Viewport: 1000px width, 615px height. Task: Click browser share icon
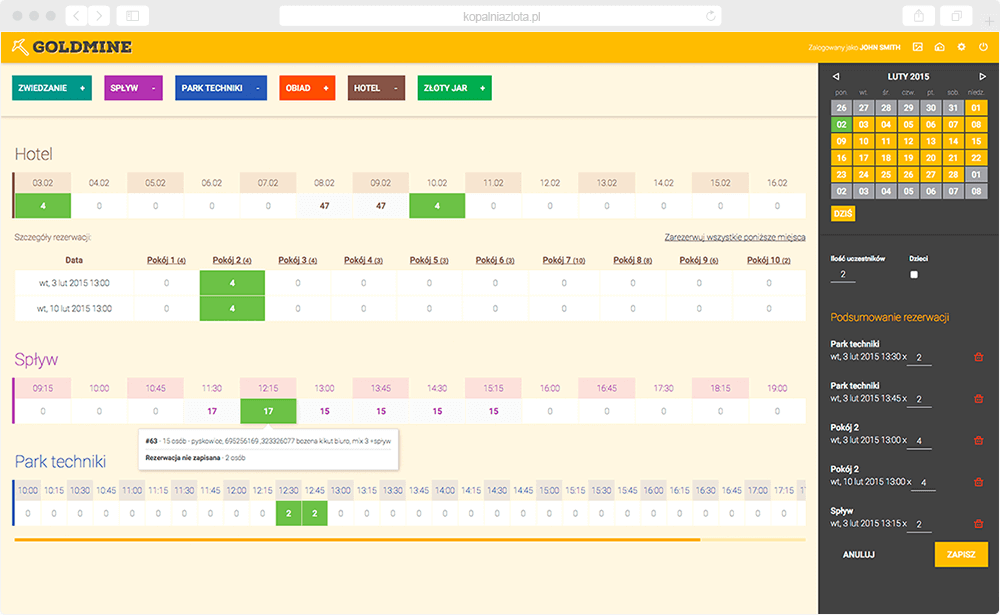(918, 16)
